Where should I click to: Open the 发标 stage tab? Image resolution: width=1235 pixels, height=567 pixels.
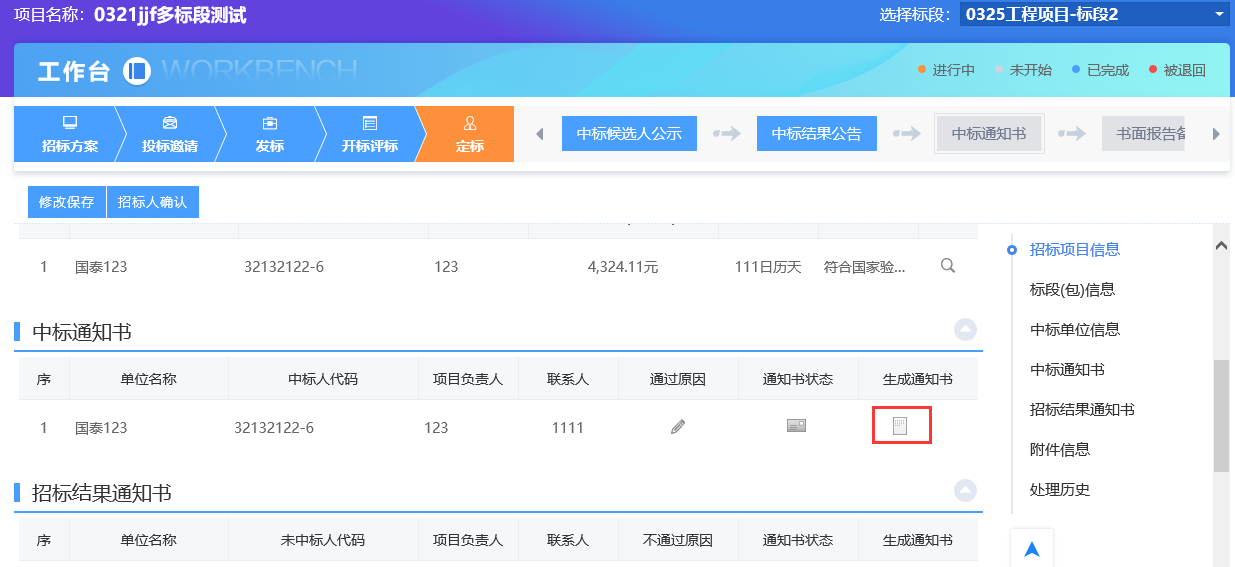[x=269, y=134]
